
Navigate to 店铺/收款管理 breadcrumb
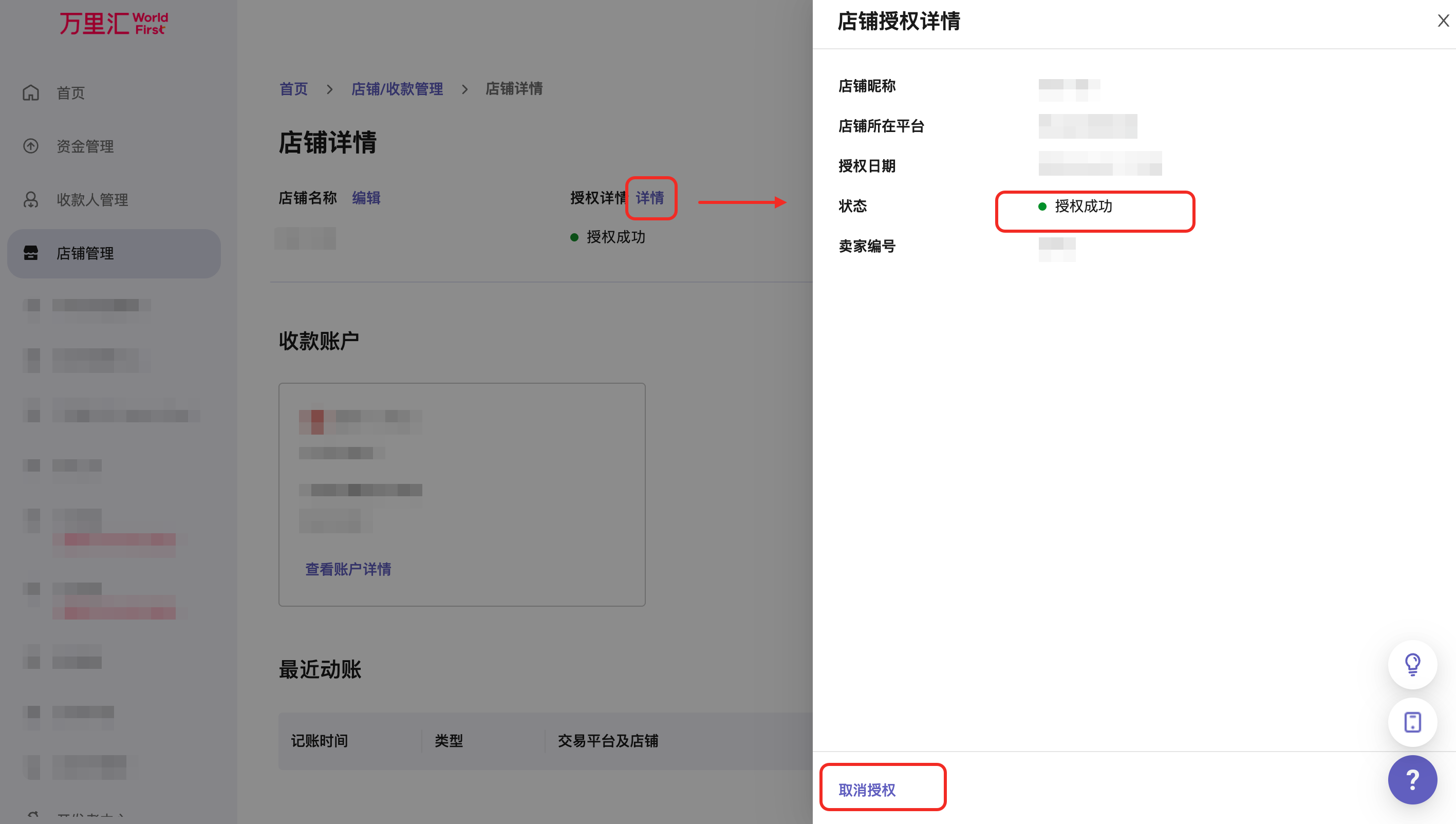pyautogui.click(x=397, y=89)
